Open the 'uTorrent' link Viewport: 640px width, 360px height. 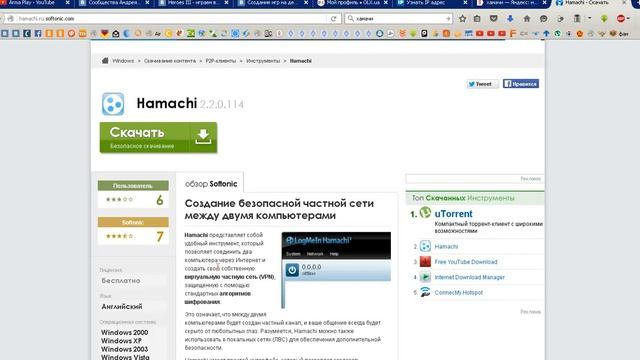[453, 213]
